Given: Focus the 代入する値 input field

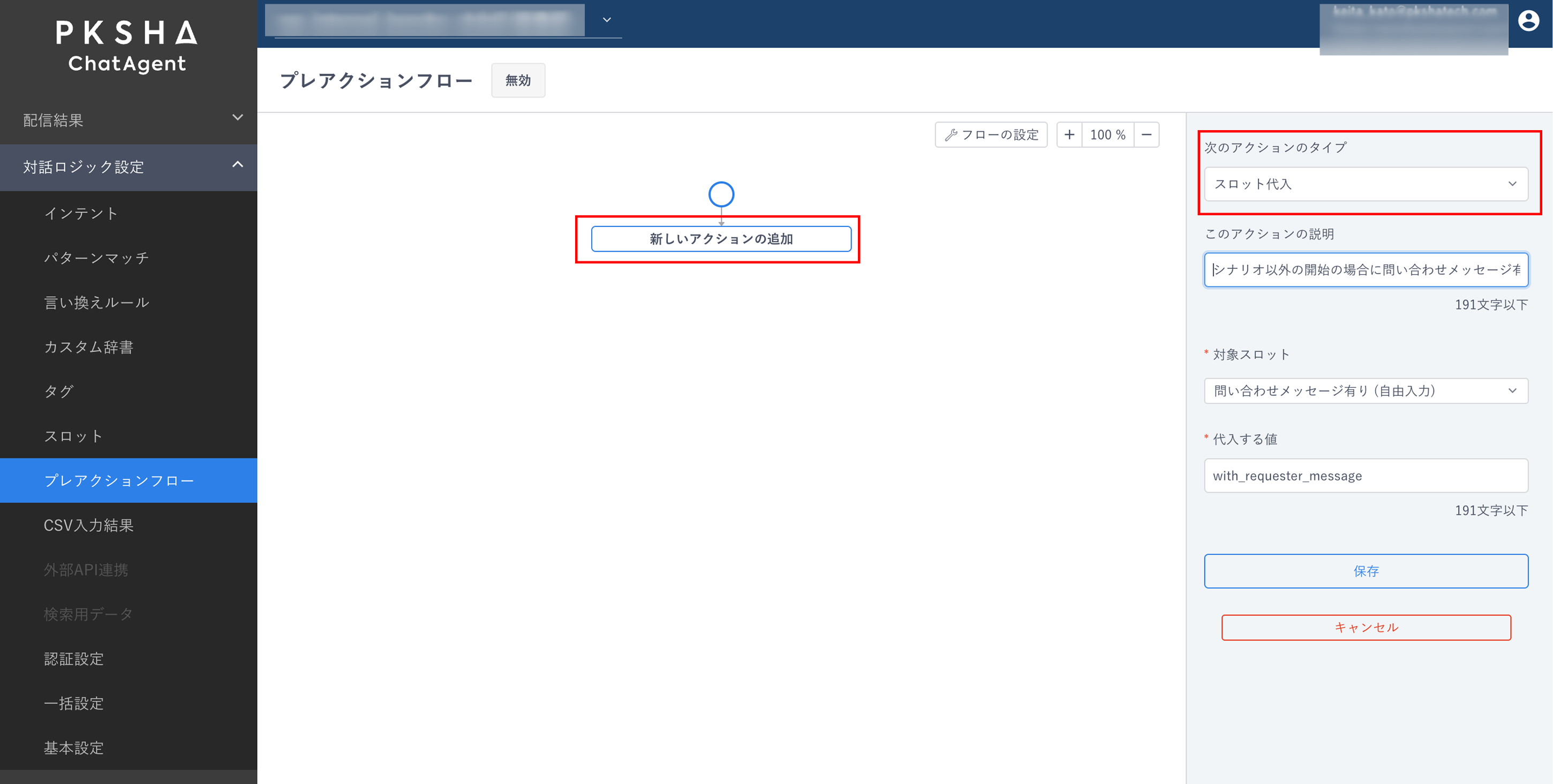Looking at the screenshot, I should (1366, 476).
